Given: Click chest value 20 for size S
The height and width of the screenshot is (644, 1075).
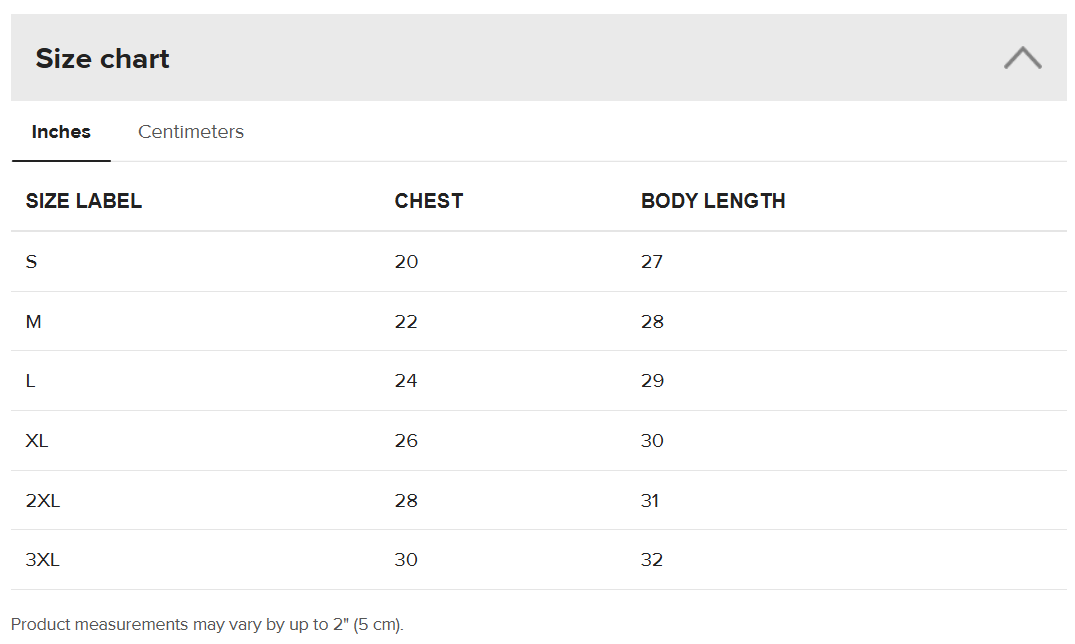Looking at the screenshot, I should click(407, 262).
